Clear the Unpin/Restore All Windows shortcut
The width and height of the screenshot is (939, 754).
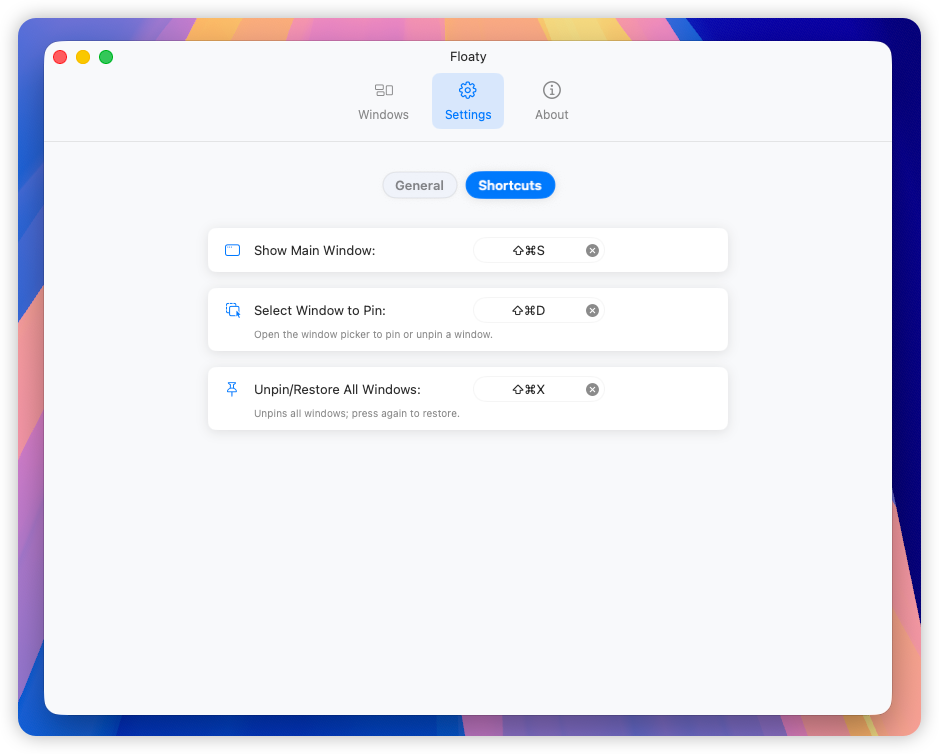592,389
